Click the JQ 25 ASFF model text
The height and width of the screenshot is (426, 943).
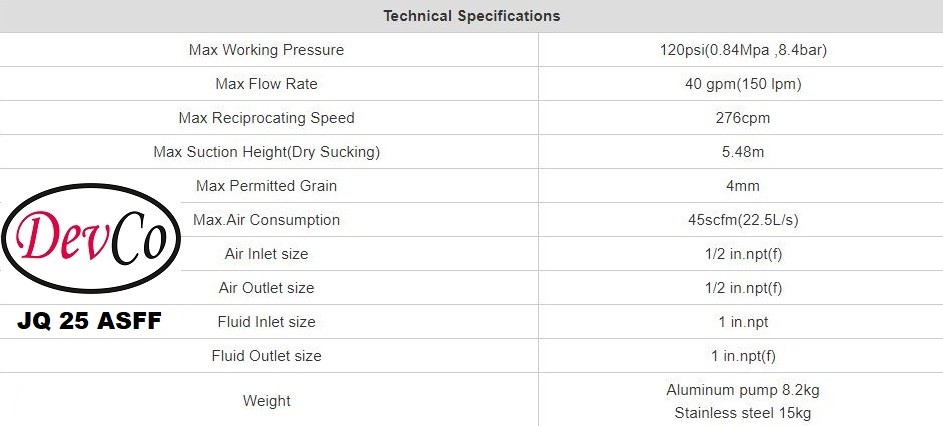point(90,322)
